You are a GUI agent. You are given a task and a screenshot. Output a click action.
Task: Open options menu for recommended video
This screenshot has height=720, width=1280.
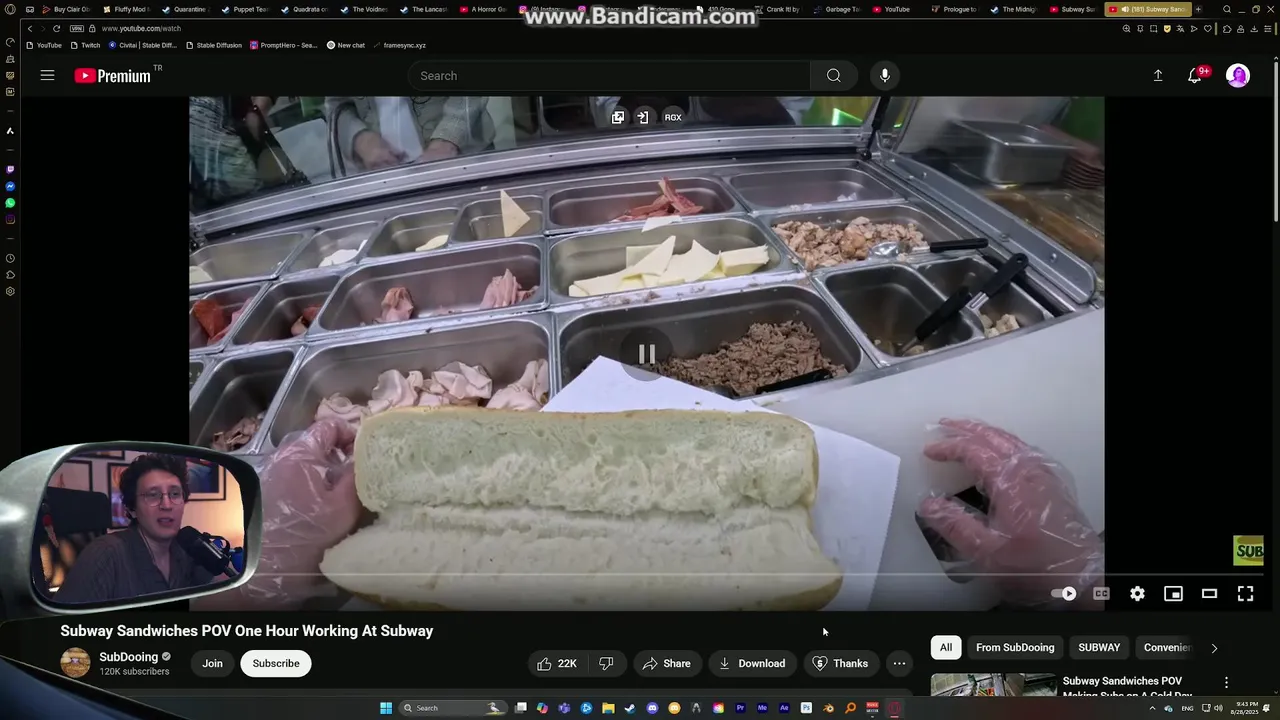[x=1226, y=683]
